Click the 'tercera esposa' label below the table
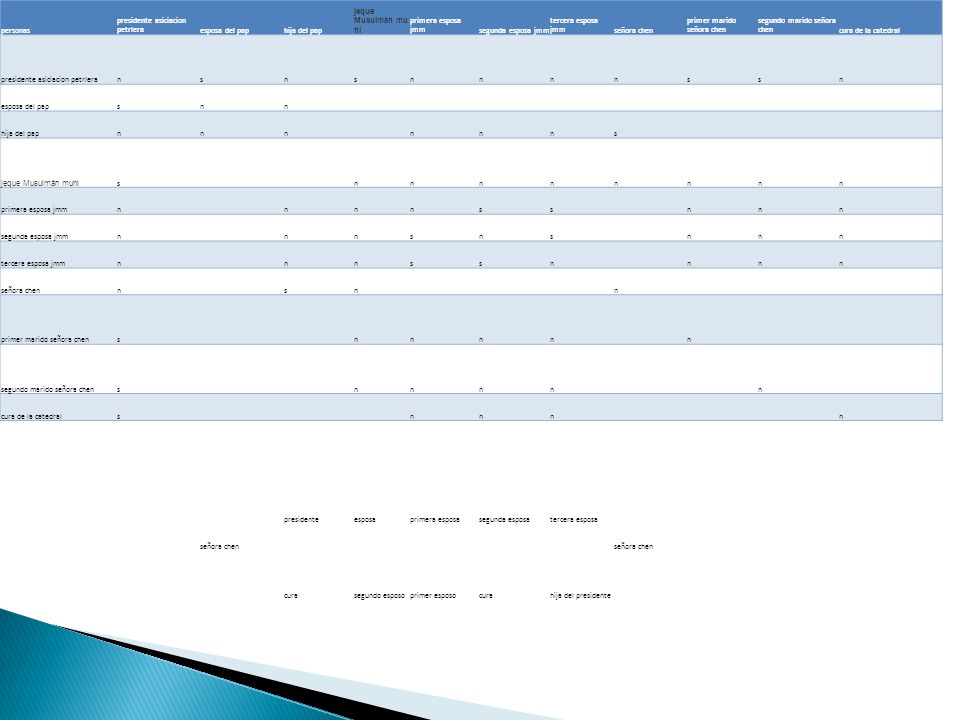 click(574, 519)
